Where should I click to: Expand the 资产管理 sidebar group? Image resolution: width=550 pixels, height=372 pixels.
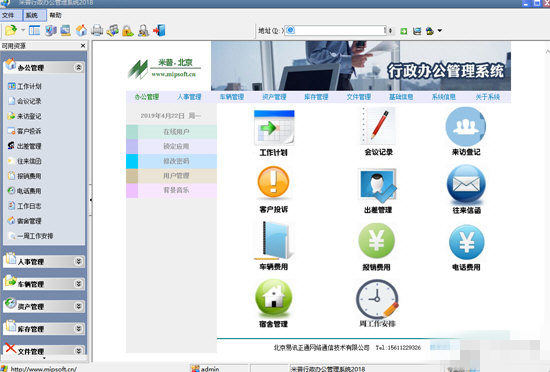(79, 306)
